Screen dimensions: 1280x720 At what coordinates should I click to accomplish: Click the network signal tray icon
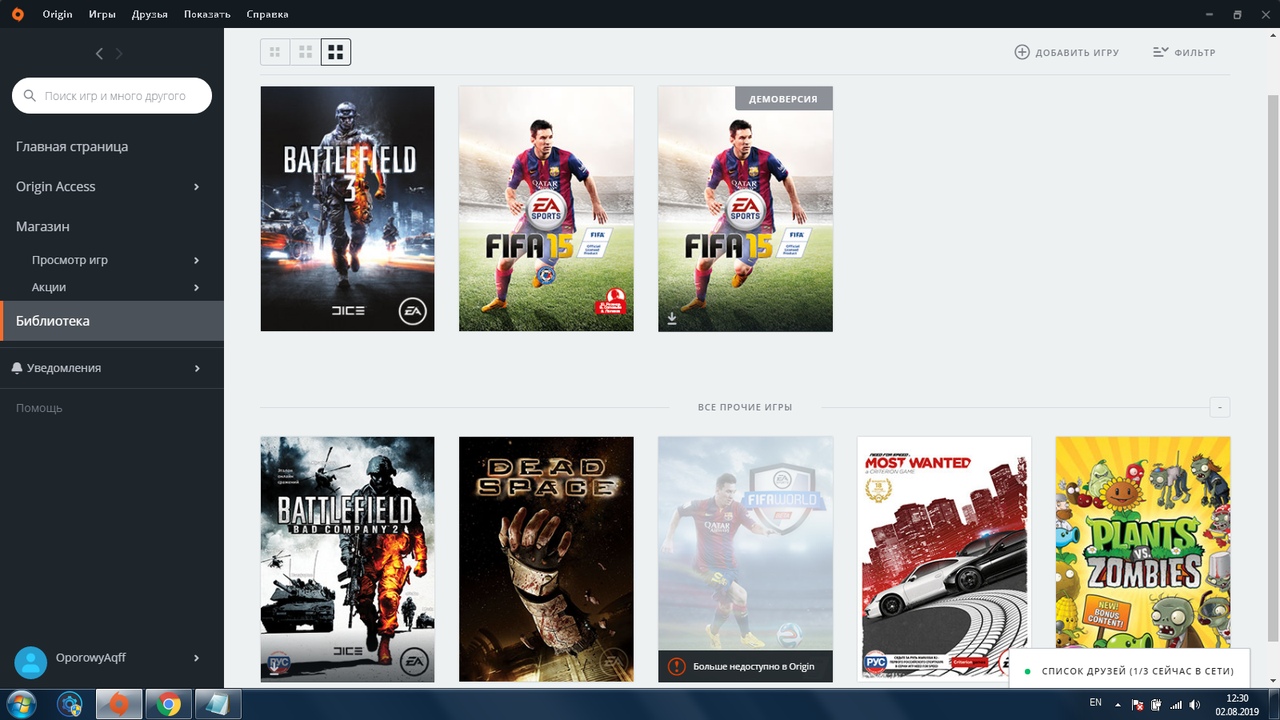pos(1175,705)
